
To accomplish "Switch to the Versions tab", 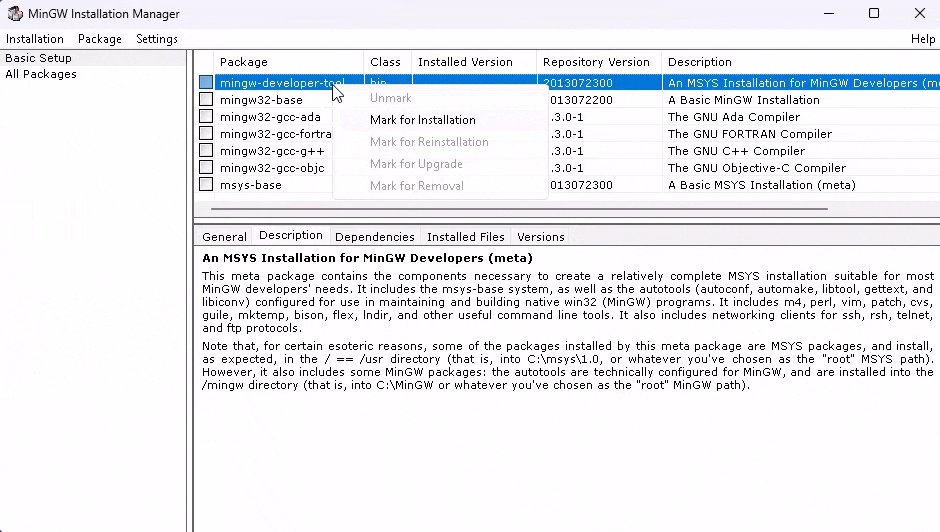I will tap(541, 237).
